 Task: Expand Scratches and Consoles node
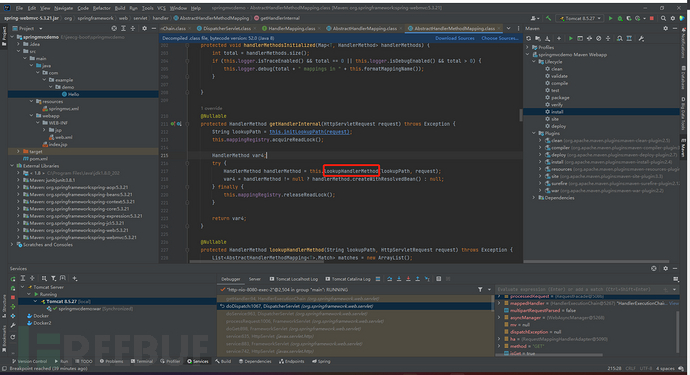12,245
